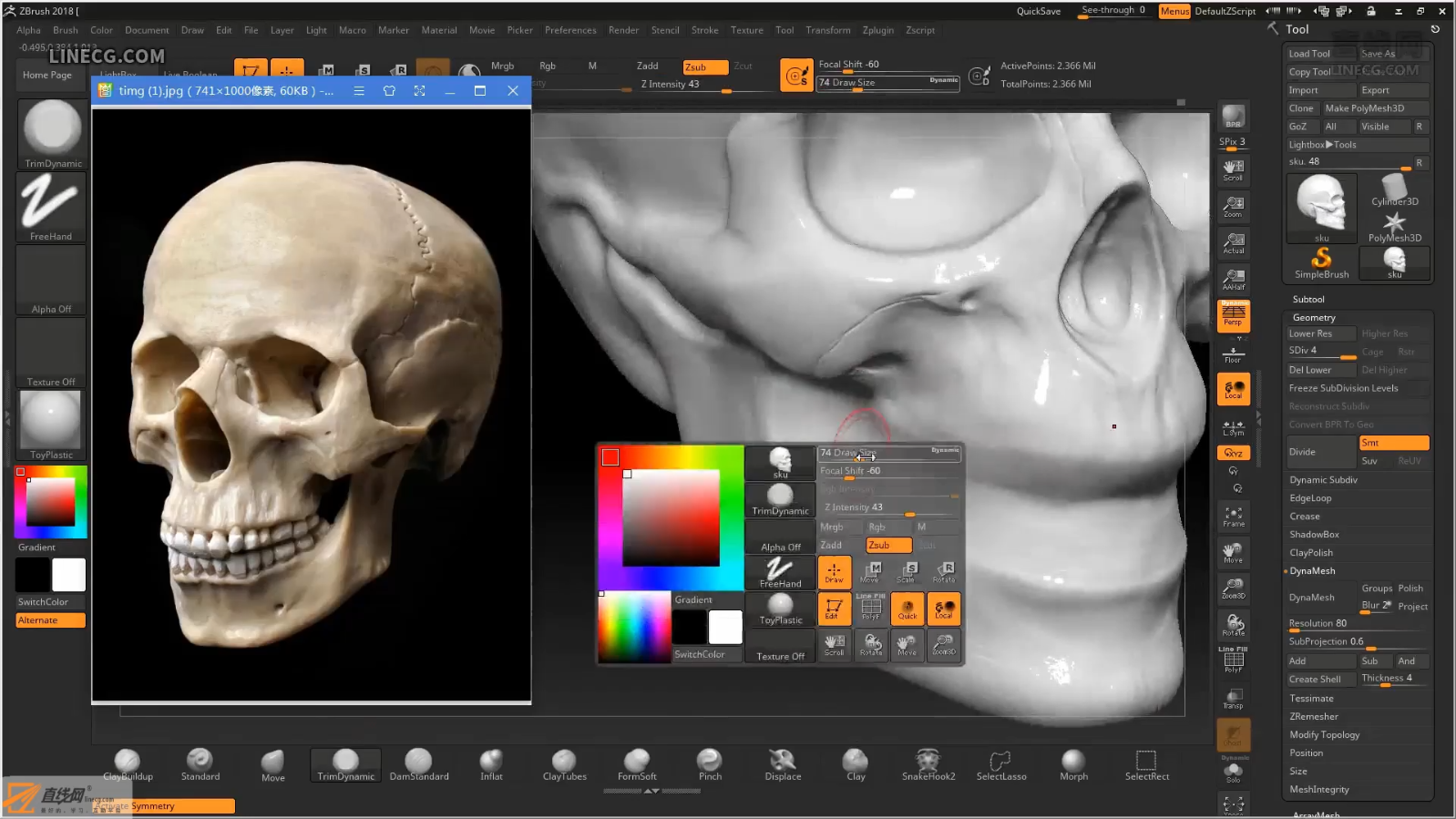Screen dimensions: 1456x819
Task: Collapse the Geometry section
Action: [1314, 317]
